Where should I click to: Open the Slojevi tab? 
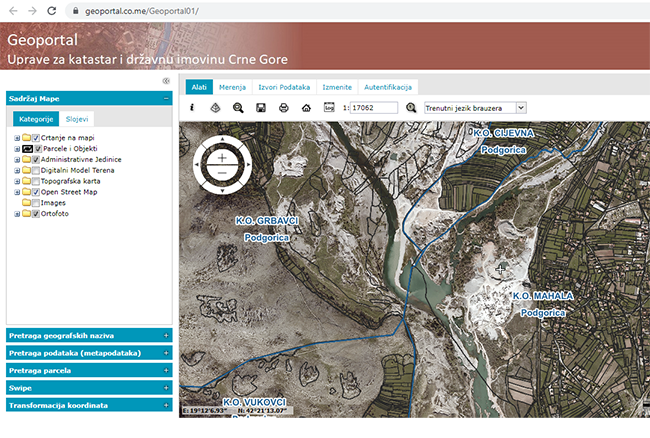tap(79, 118)
